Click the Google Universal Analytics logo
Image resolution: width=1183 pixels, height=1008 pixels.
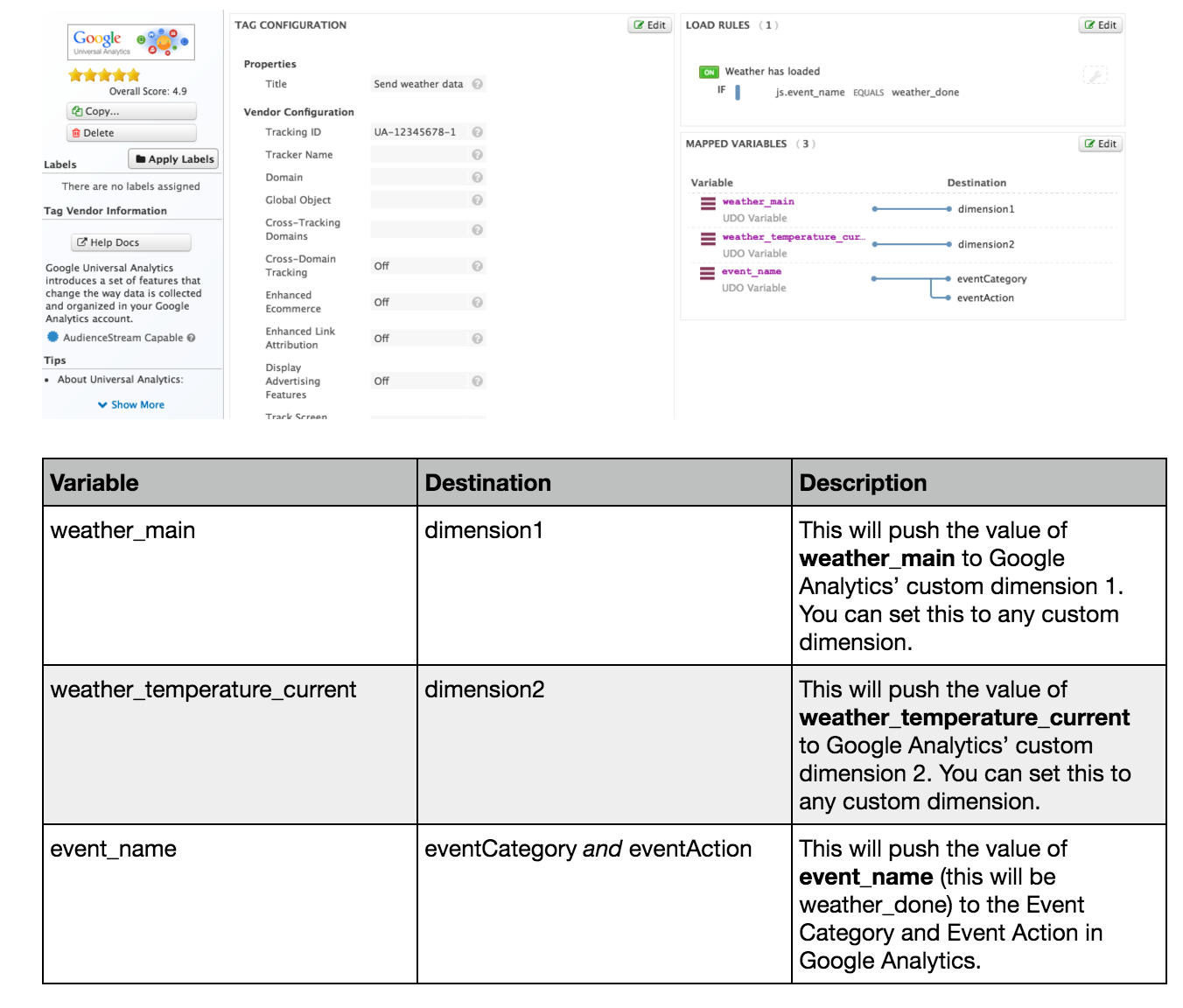pos(130,42)
